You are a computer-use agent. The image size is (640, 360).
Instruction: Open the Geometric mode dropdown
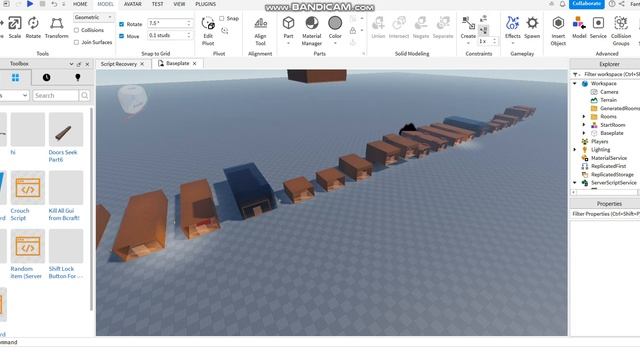[93, 18]
